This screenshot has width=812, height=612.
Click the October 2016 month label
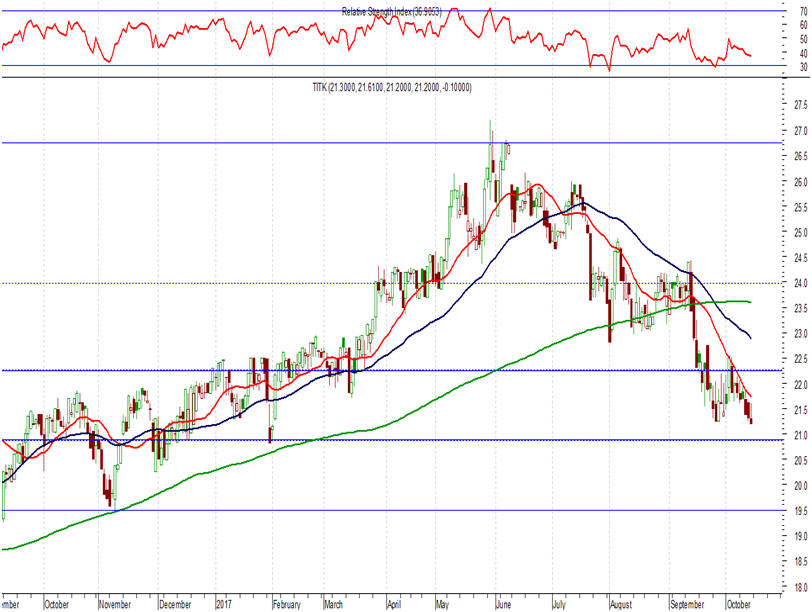(x=57, y=604)
